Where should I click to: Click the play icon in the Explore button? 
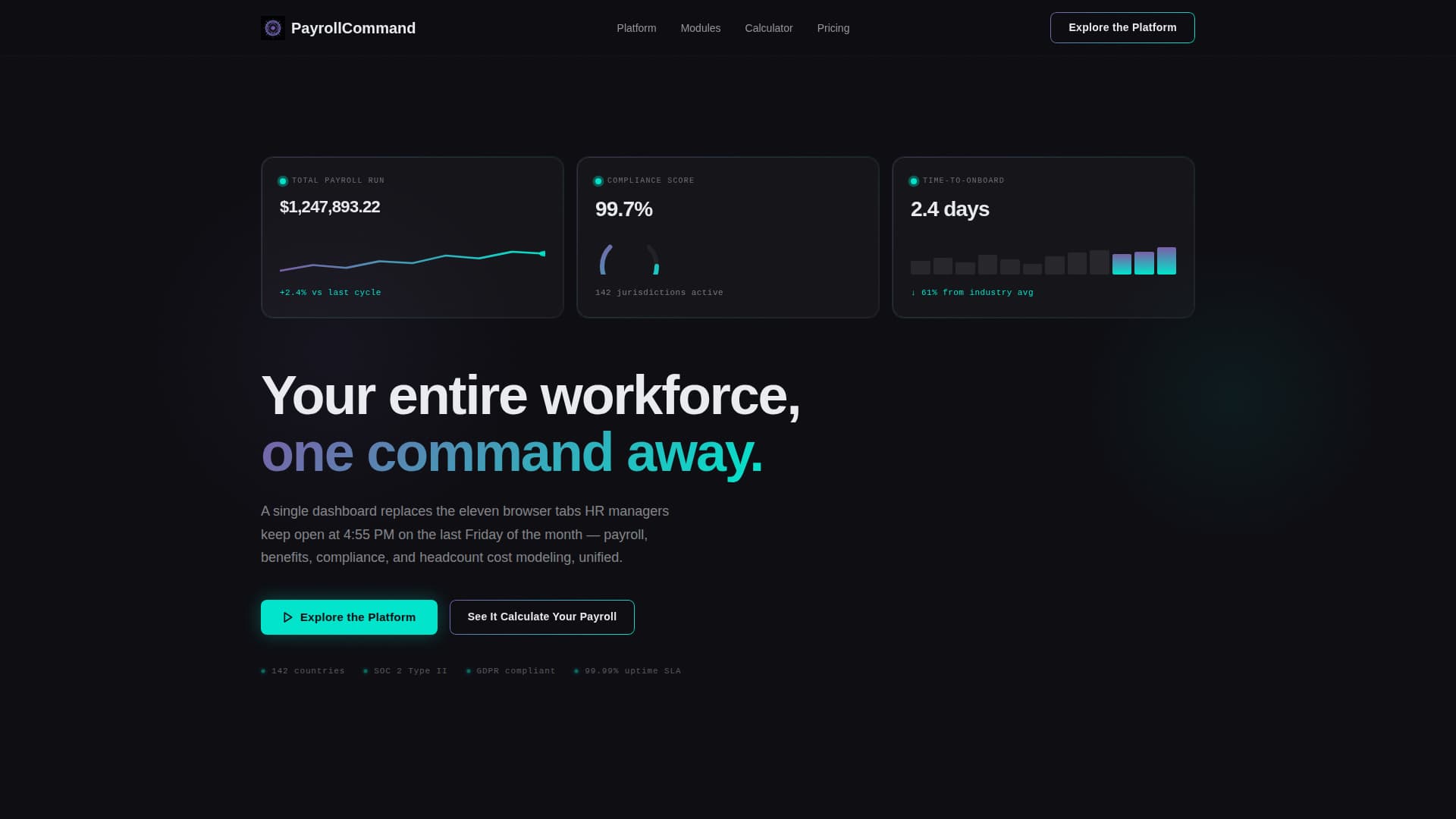(x=287, y=617)
